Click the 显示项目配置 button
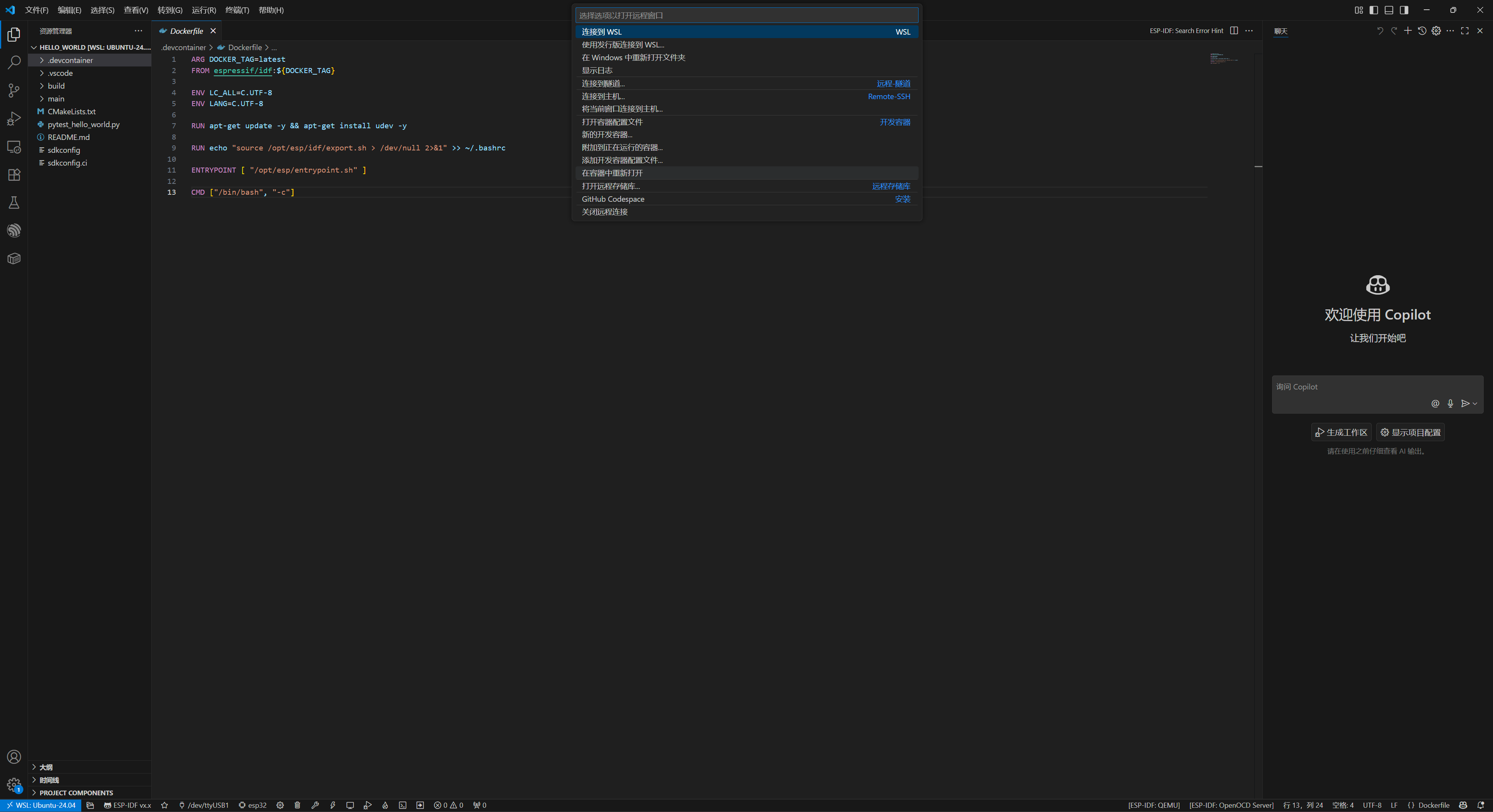The image size is (1493, 812). point(1410,433)
